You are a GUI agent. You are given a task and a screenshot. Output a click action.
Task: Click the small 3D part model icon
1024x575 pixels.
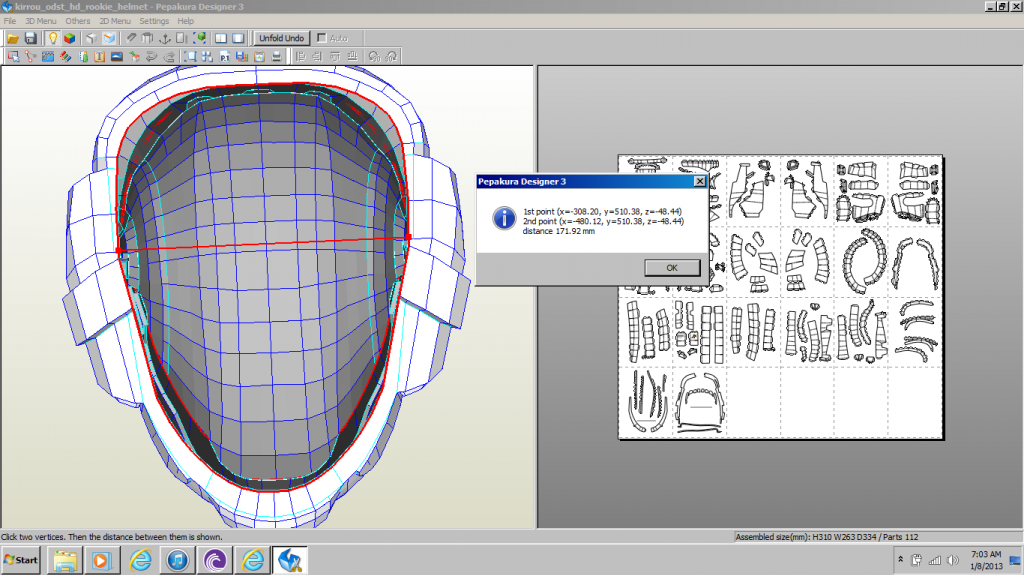point(135,57)
